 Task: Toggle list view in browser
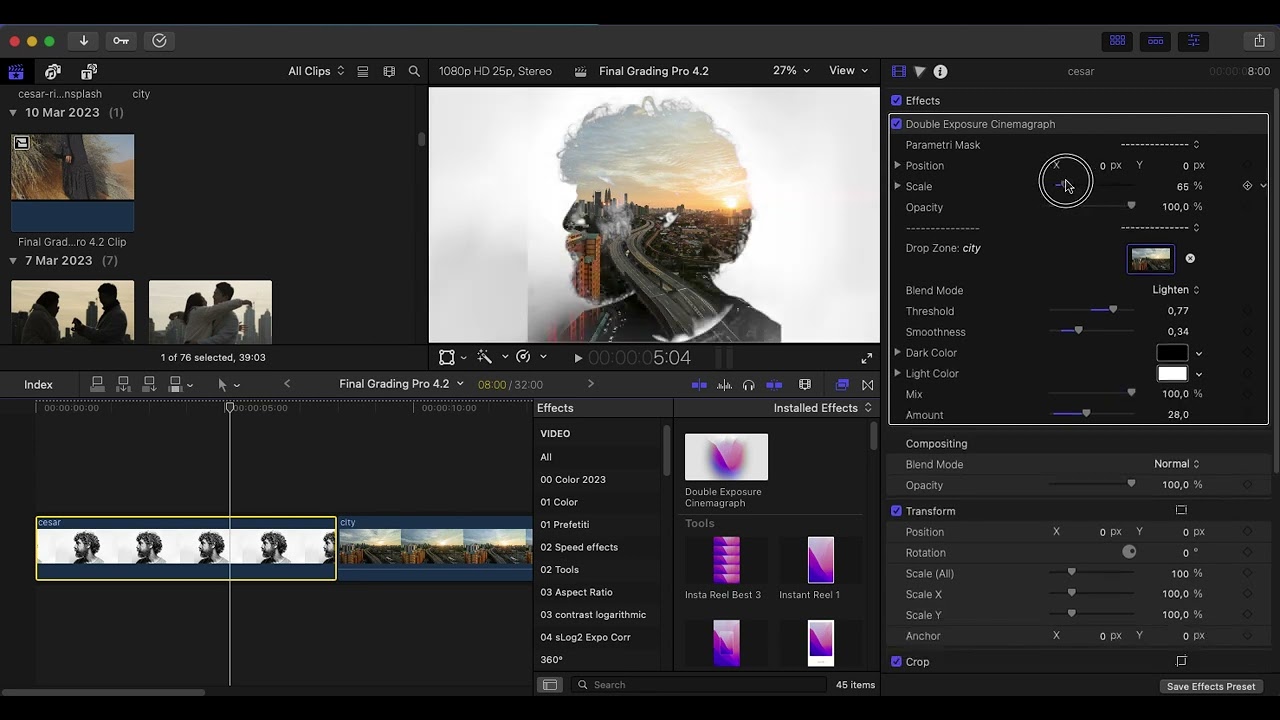pyautogui.click(x=363, y=71)
